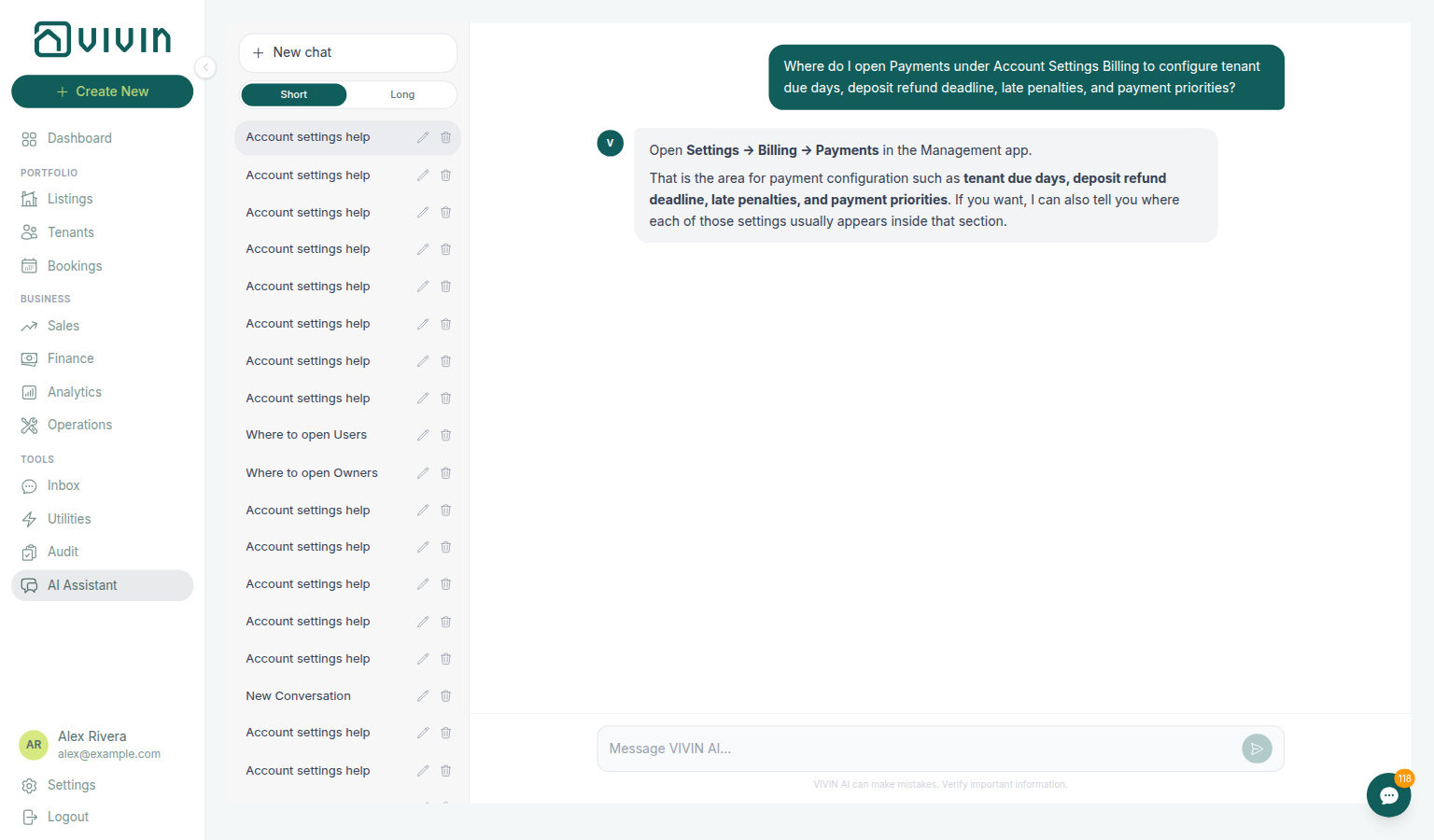Viewport: 1434px width, 840px height.
Task: Delete the Where to open Users chat
Action: 446,435
